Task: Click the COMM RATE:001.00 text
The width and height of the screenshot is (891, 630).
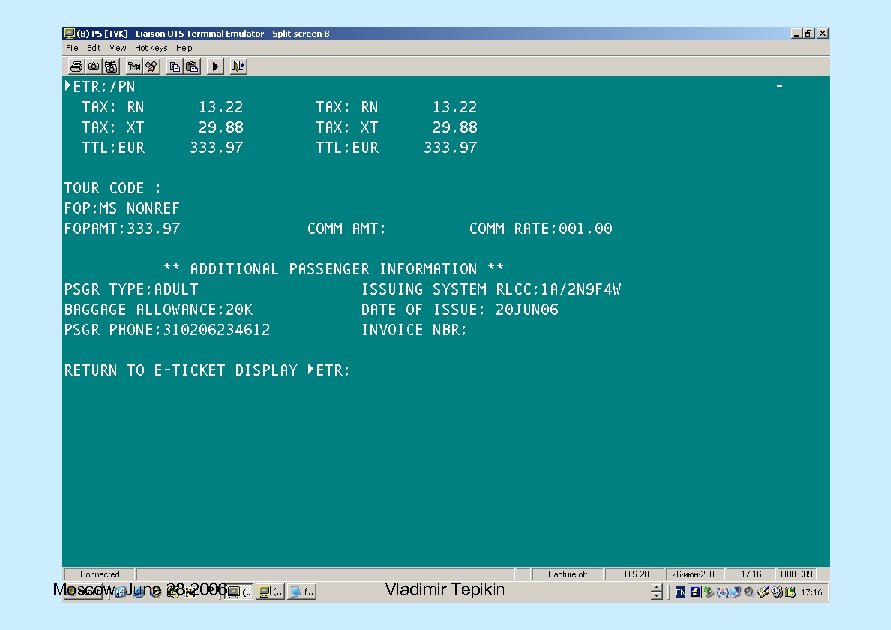Action: click(540, 229)
